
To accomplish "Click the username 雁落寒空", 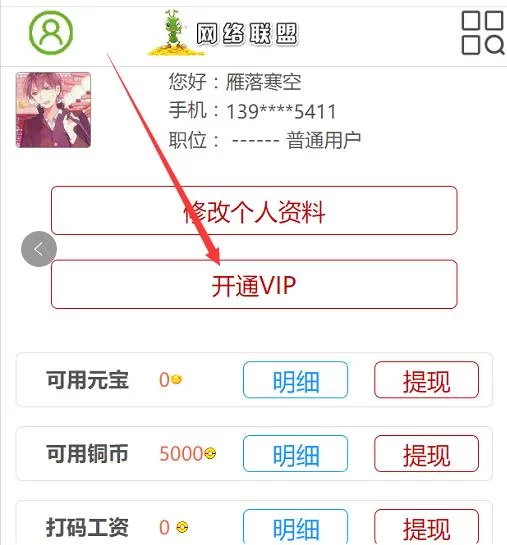I will click(264, 82).
